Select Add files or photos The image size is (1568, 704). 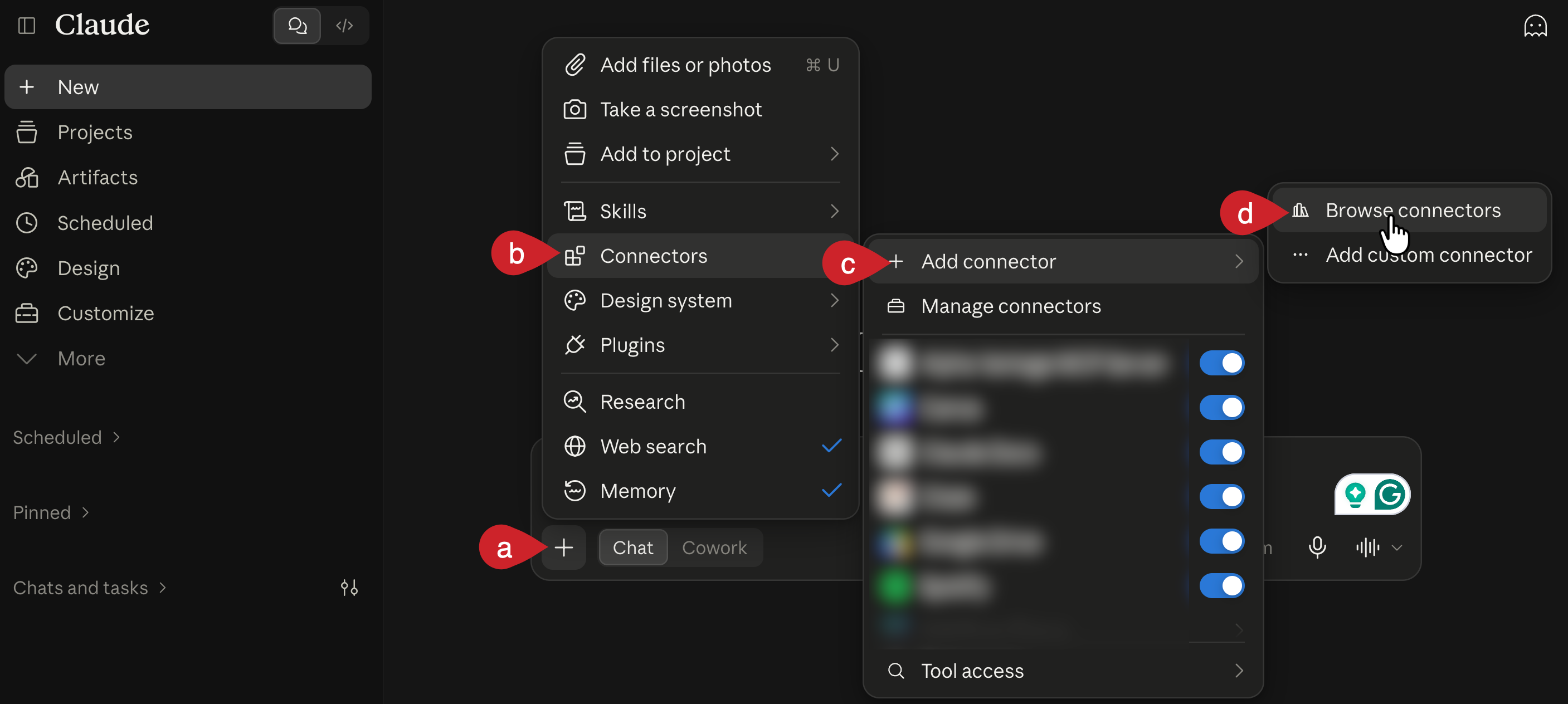coord(700,65)
